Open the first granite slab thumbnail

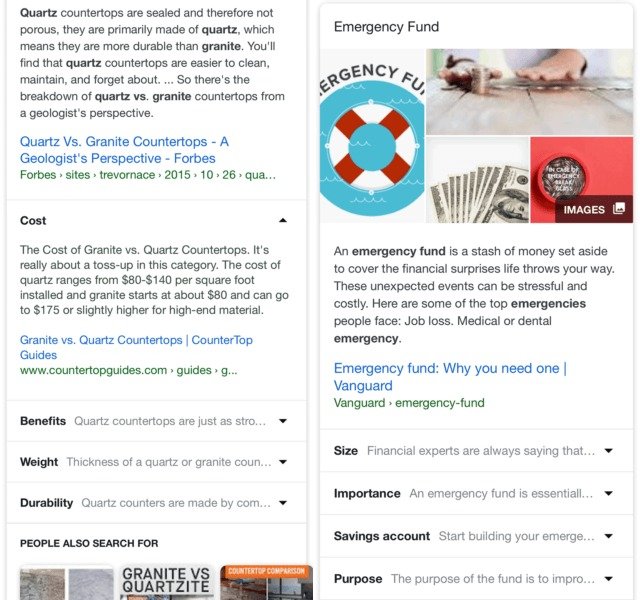tap(64, 583)
